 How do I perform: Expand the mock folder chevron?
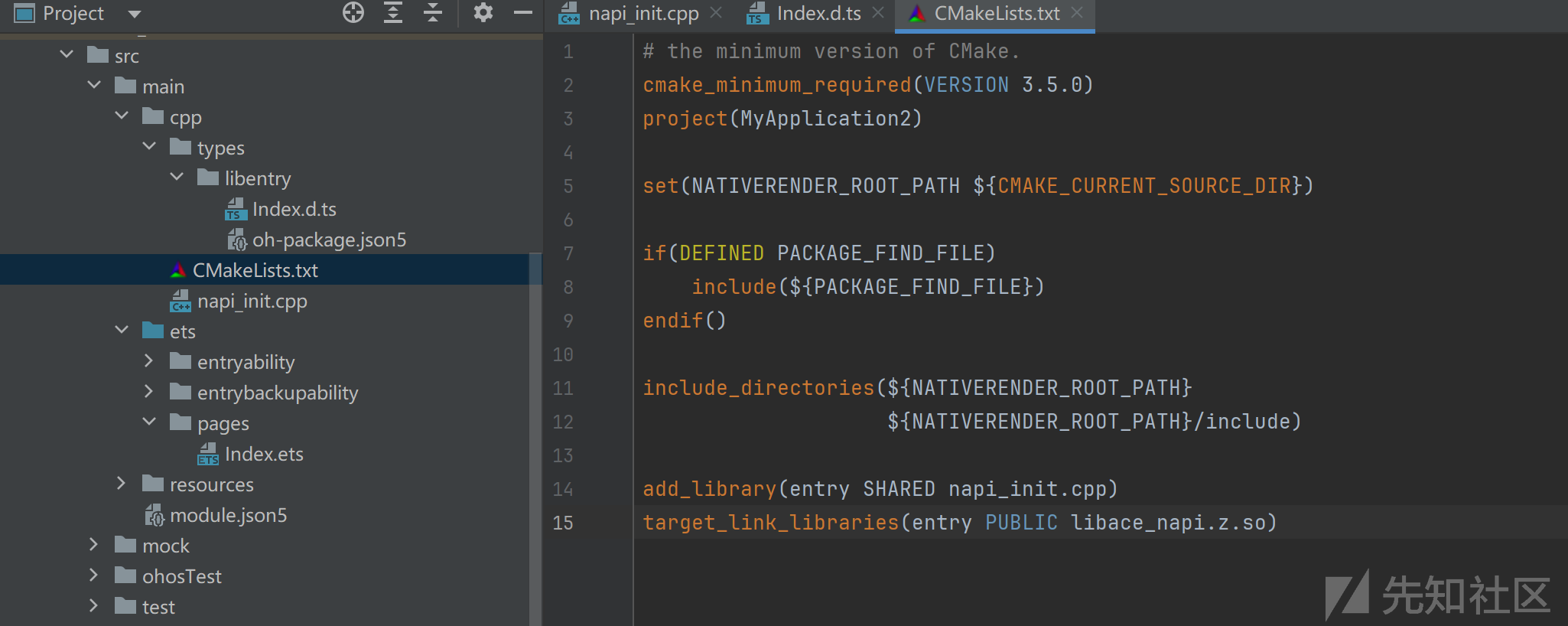94,544
